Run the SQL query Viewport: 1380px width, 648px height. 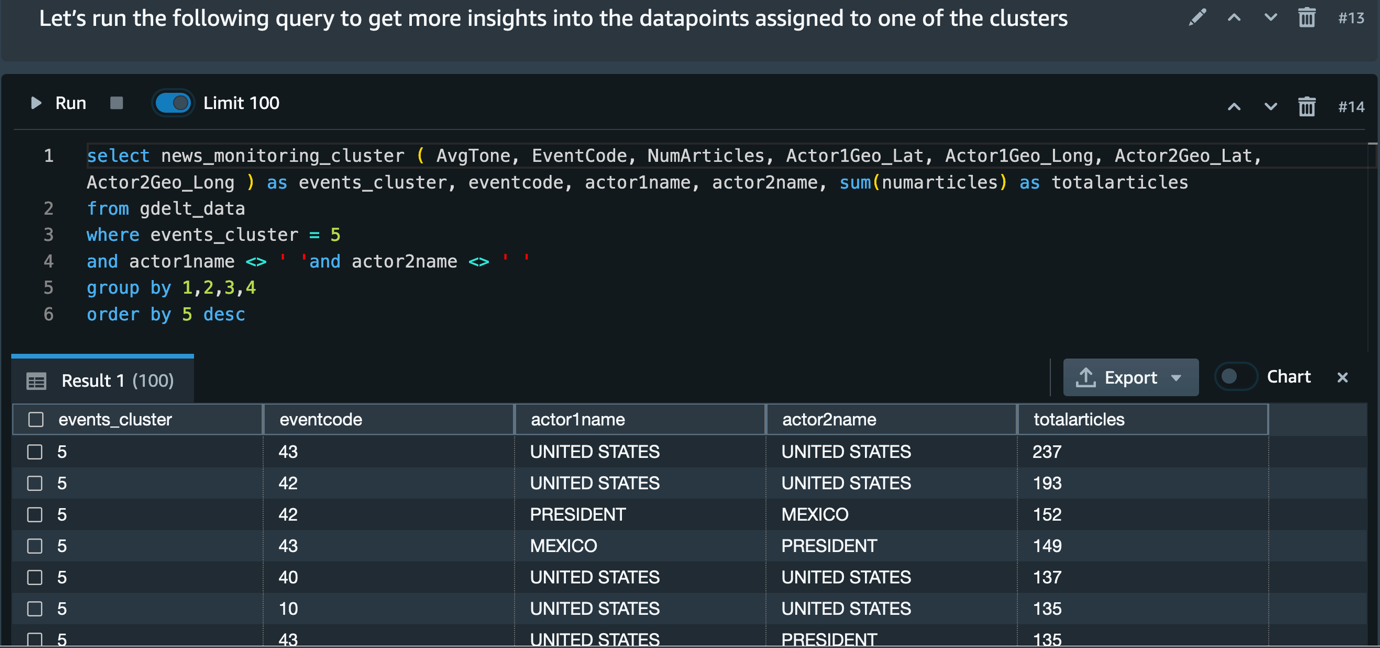tap(58, 103)
